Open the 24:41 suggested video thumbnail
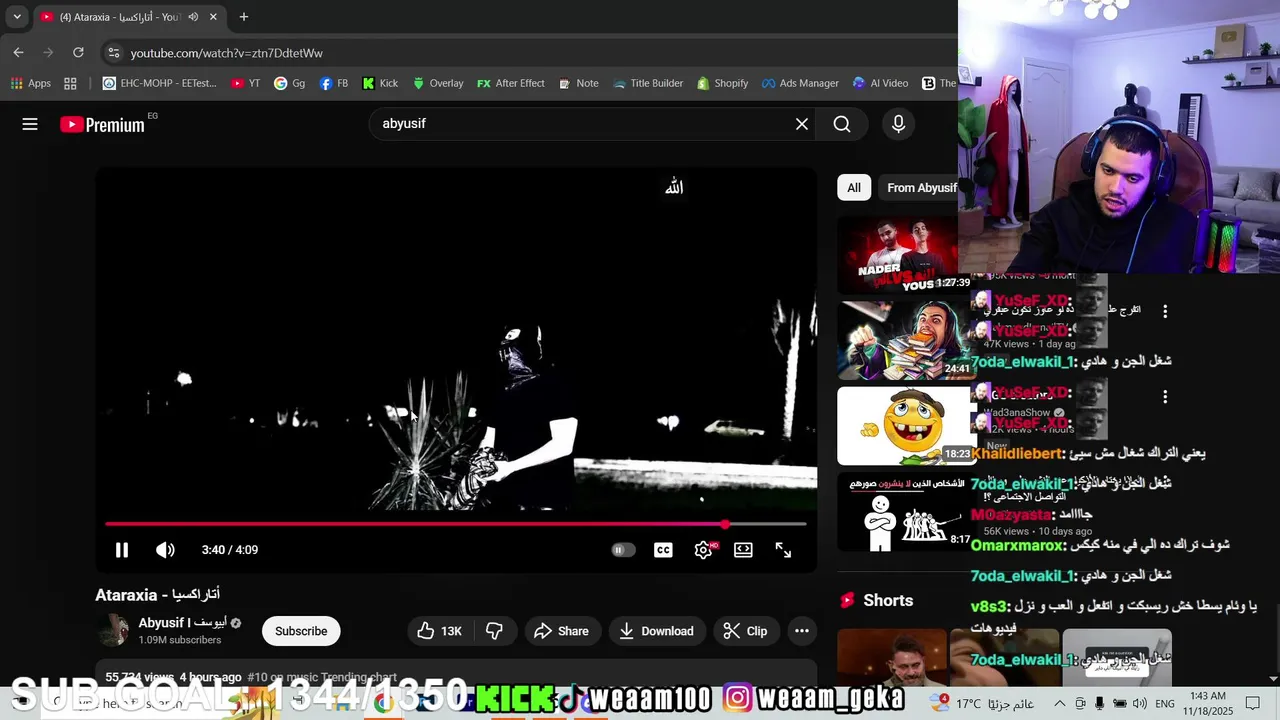The image size is (1280, 720). (905, 340)
